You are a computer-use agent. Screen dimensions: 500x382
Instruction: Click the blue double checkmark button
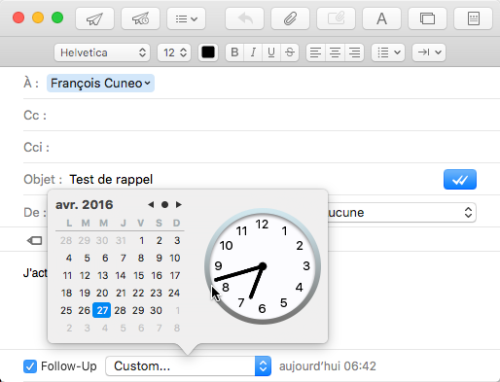(460, 180)
